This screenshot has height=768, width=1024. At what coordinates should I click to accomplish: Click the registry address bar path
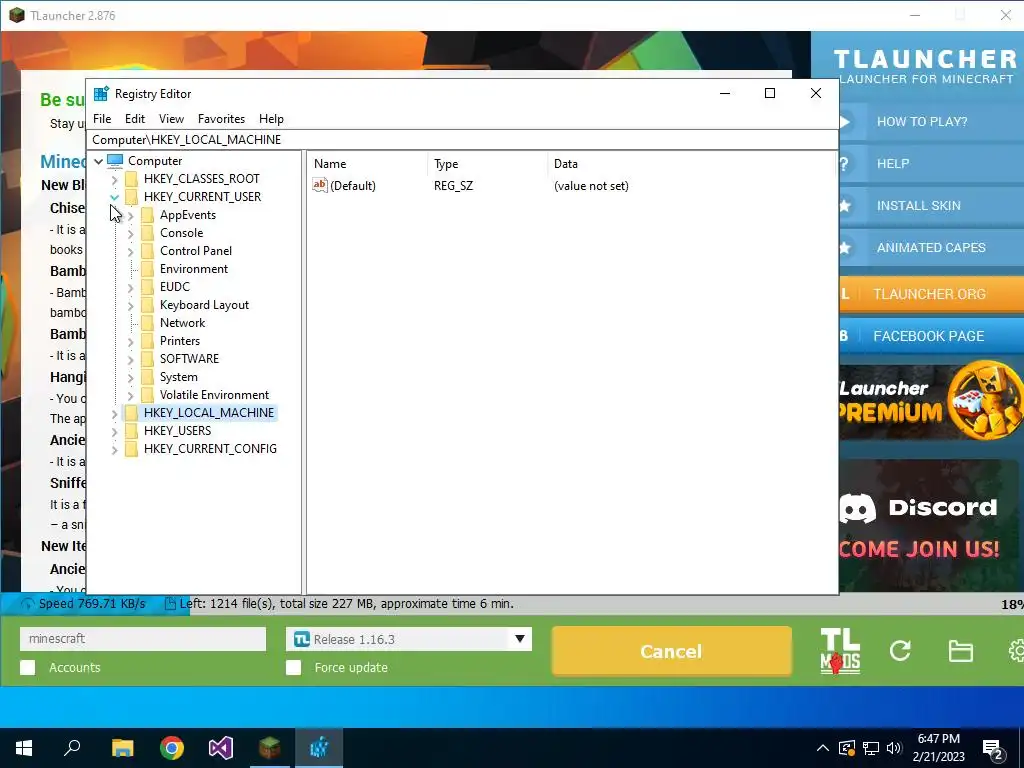[x=462, y=140]
